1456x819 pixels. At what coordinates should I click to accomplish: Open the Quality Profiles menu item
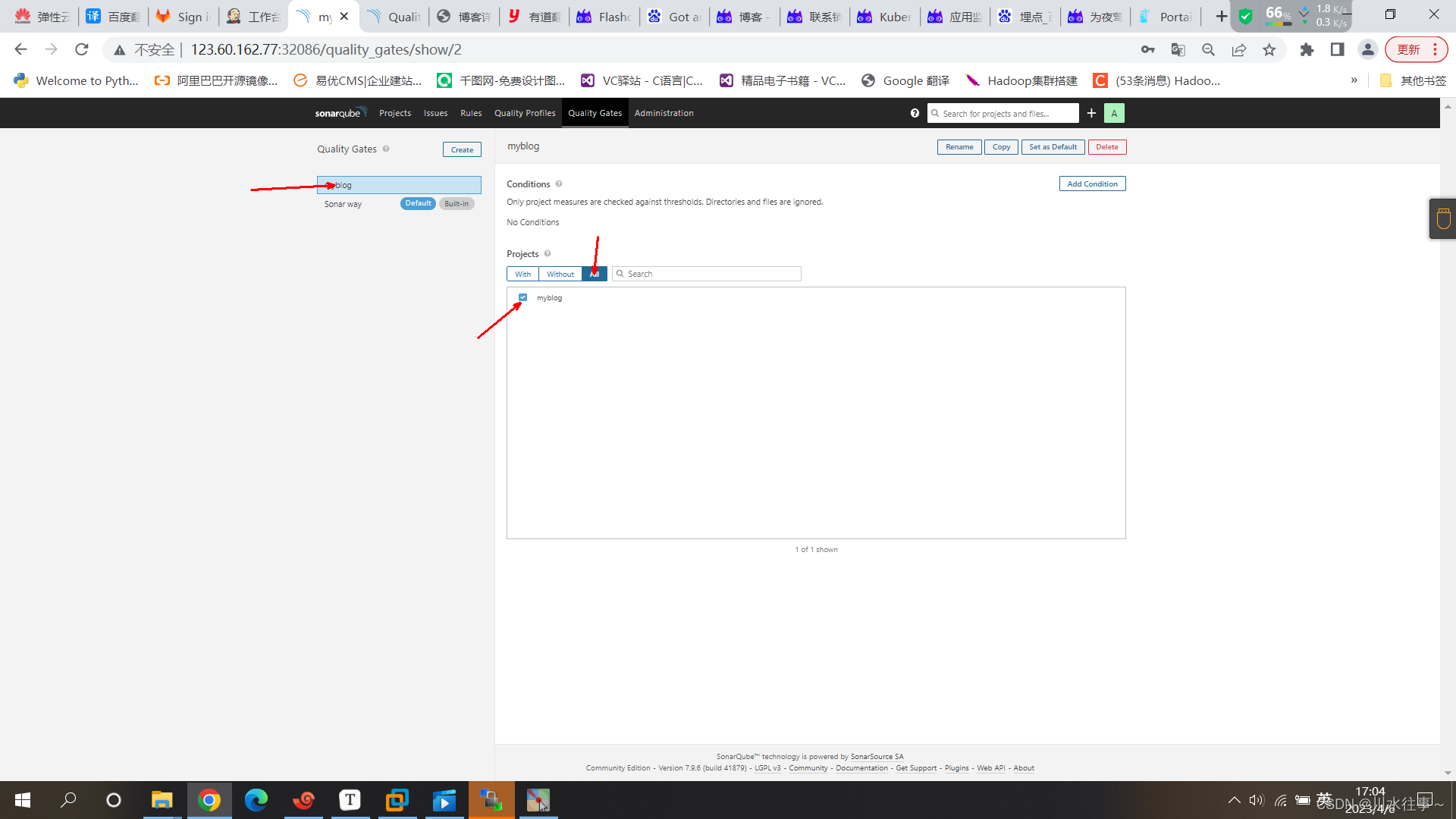pyautogui.click(x=525, y=113)
